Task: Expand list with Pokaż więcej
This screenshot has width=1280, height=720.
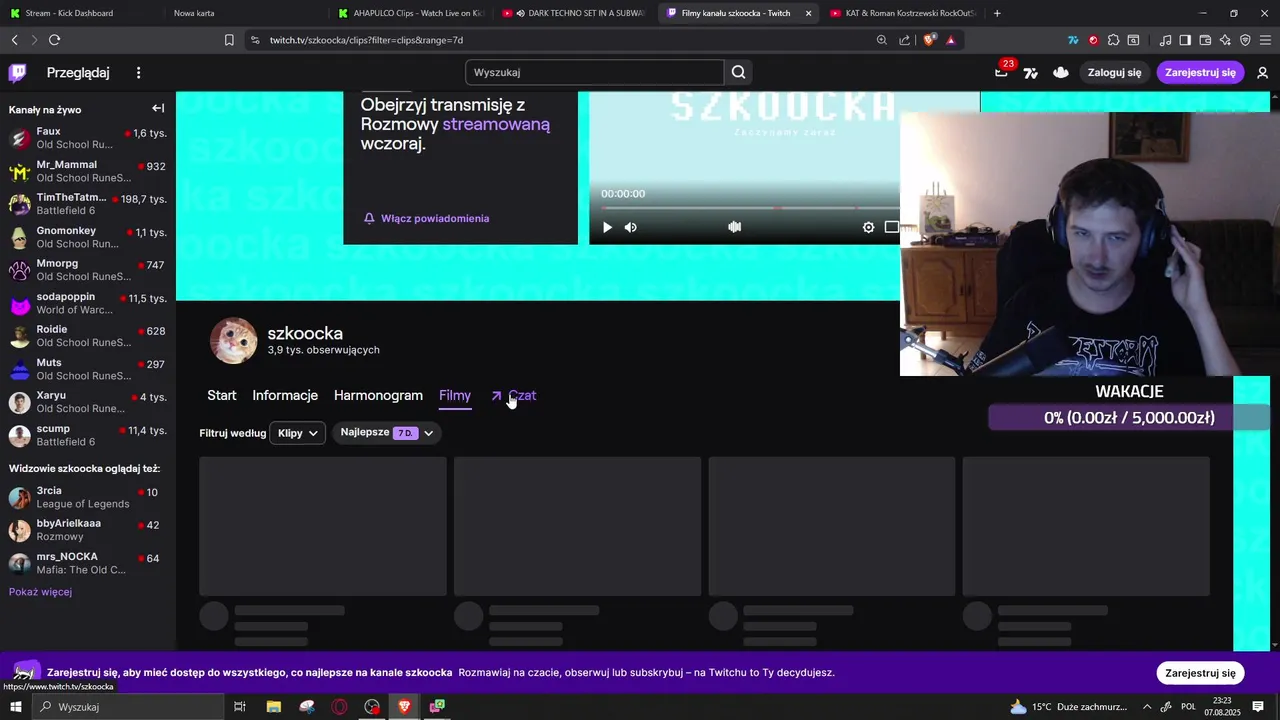Action: pyautogui.click(x=40, y=592)
